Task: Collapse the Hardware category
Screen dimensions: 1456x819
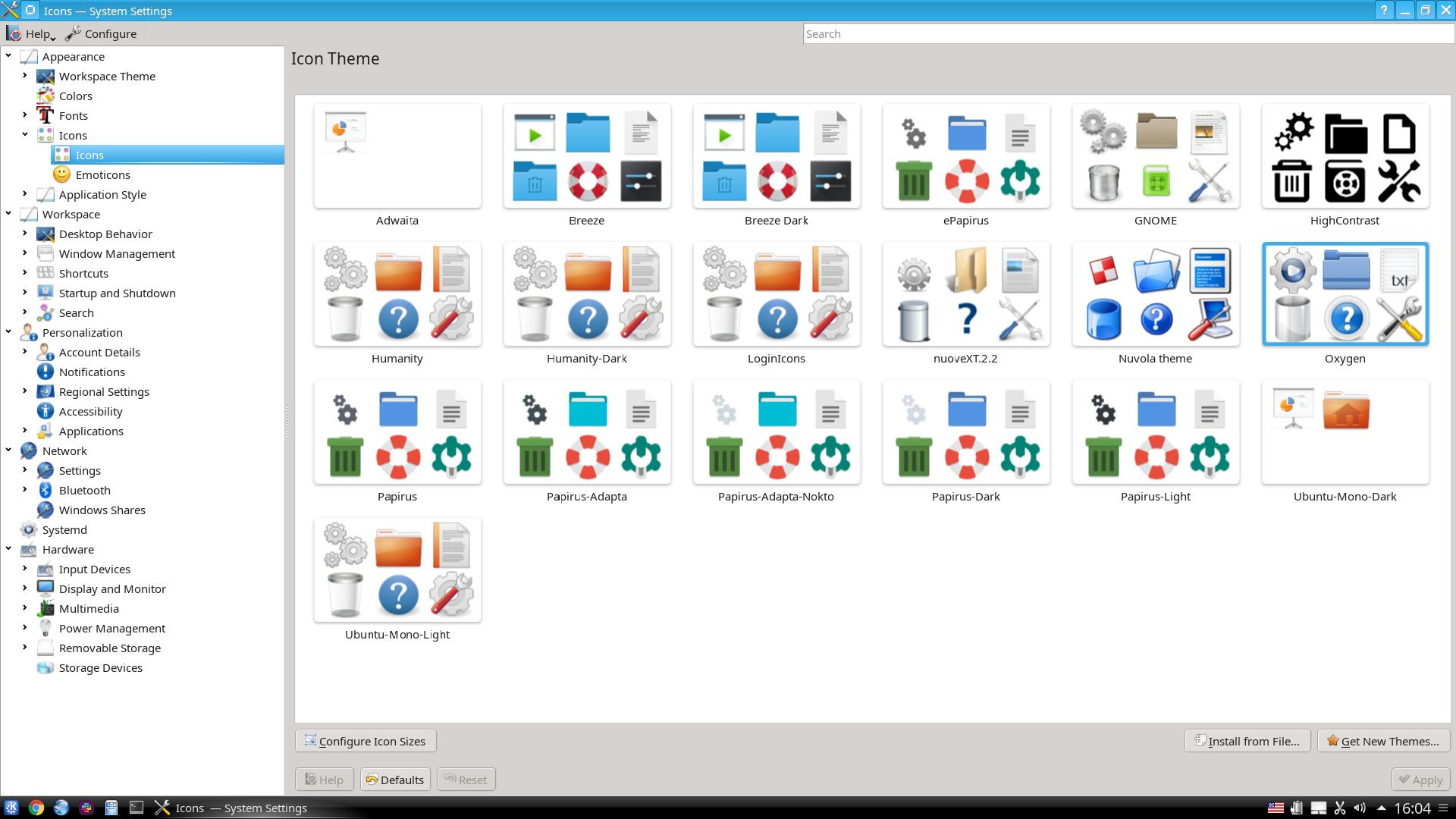Action: point(8,548)
